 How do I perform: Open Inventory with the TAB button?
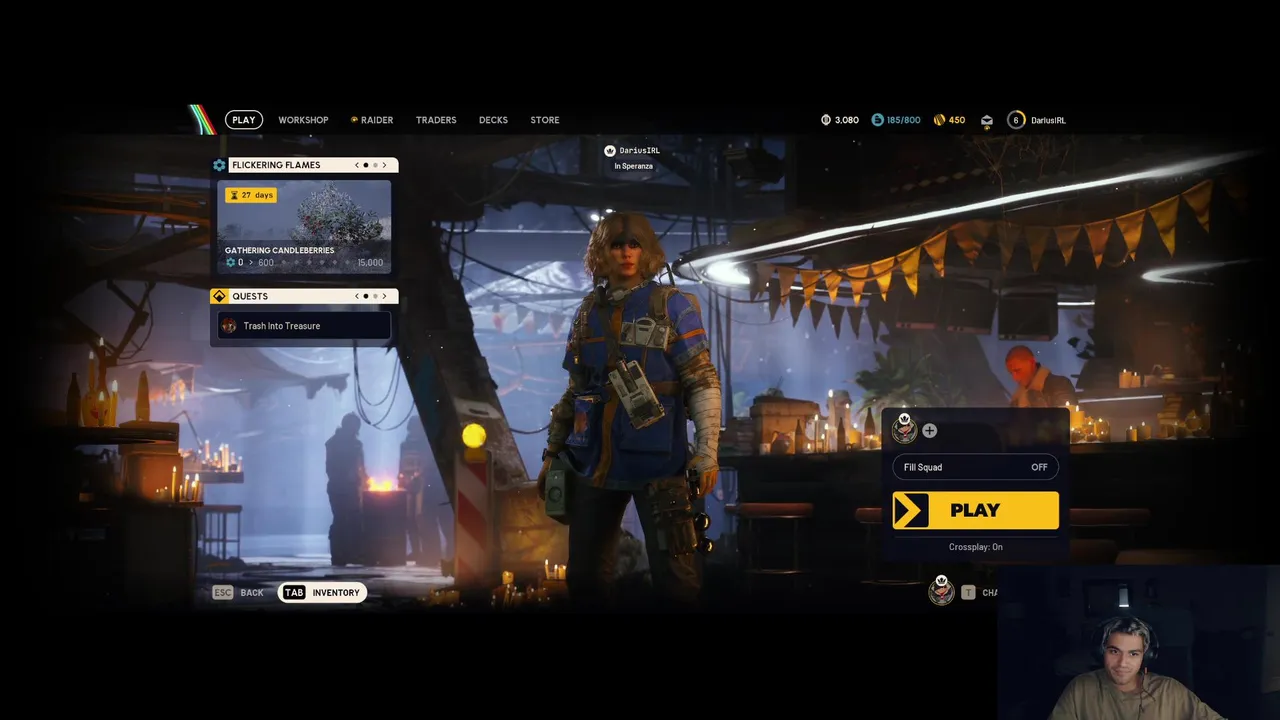point(322,593)
